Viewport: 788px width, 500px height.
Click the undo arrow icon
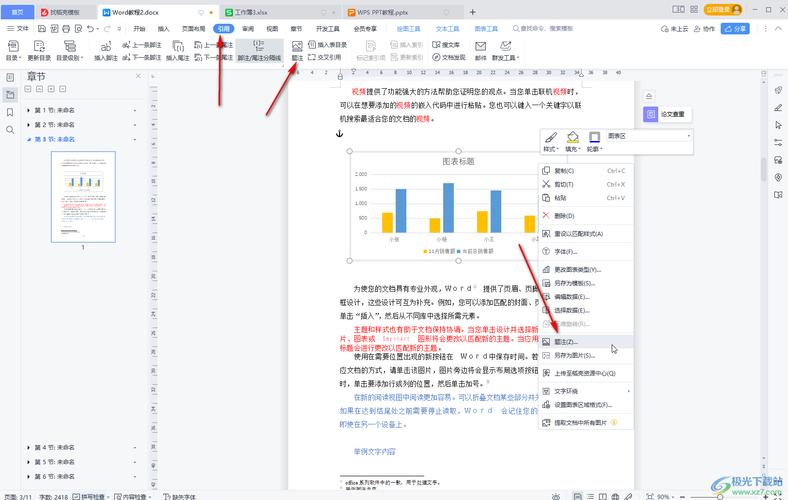pos(90,29)
